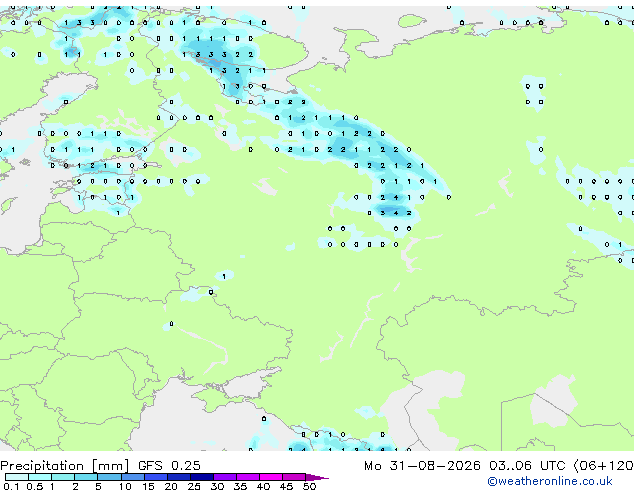Pick the 10 to 15 mm legend swatch
The height and width of the screenshot is (490, 634).
133,477
